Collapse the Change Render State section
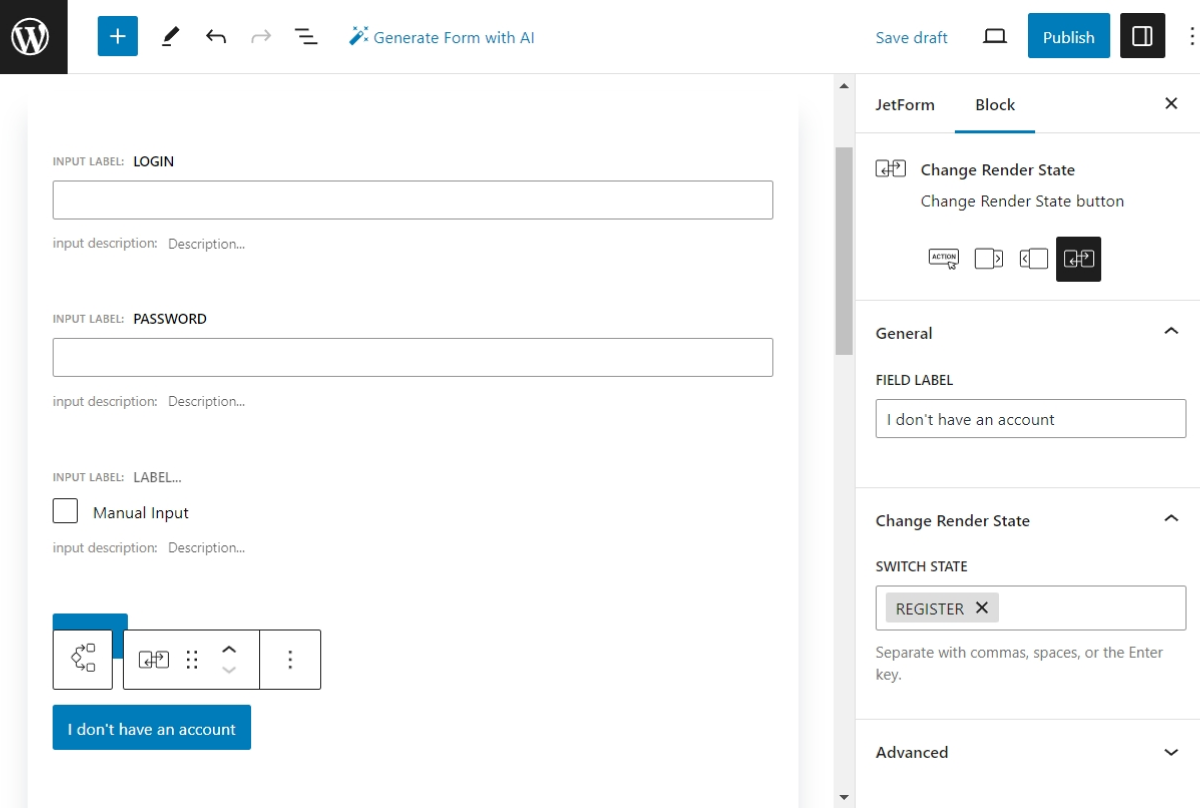Image resolution: width=1200 pixels, height=808 pixels. click(x=1171, y=518)
